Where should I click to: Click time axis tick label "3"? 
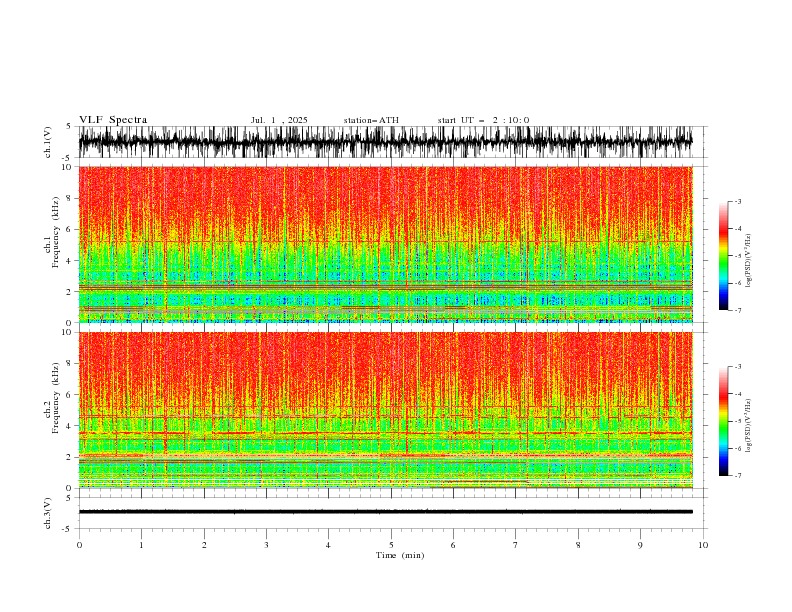pyautogui.click(x=266, y=545)
